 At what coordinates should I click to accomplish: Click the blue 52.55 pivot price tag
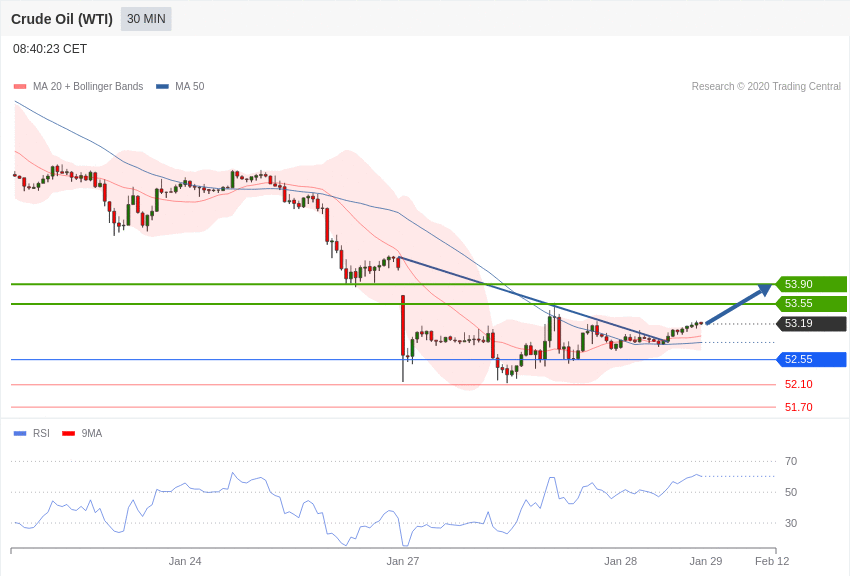[811, 360]
